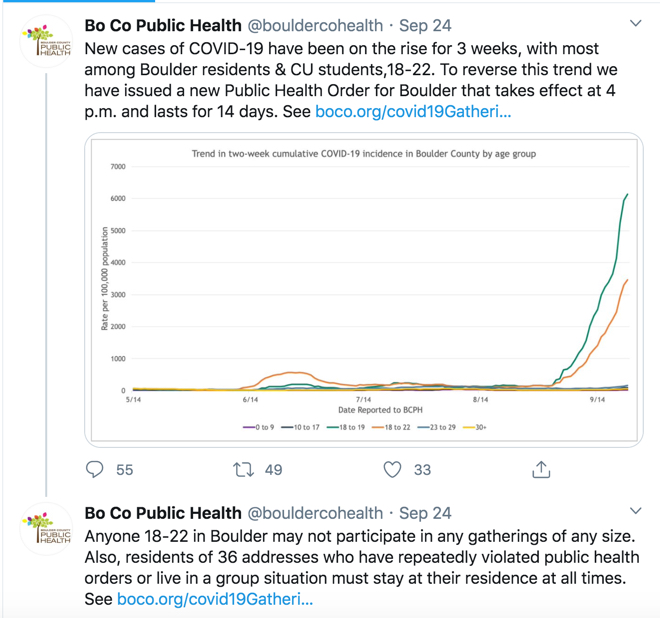The height and width of the screenshot is (618, 660).
Task: Click the second tweet's Bo Co profile avatar
Action: [46, 529]
